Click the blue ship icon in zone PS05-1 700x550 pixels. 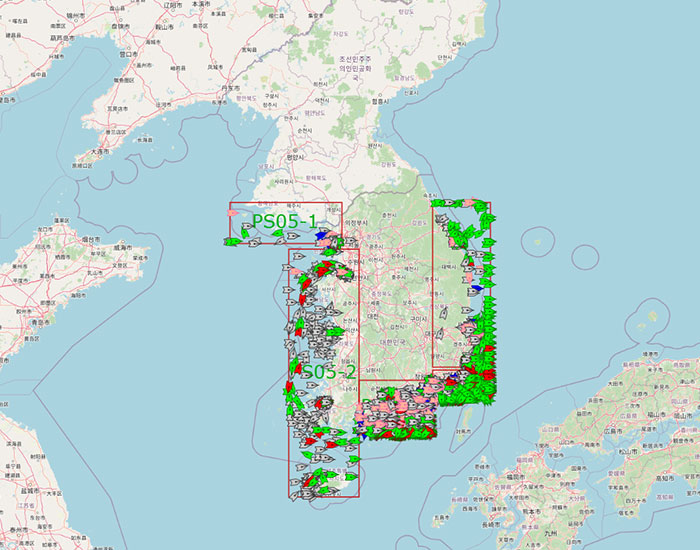[321, 236]
